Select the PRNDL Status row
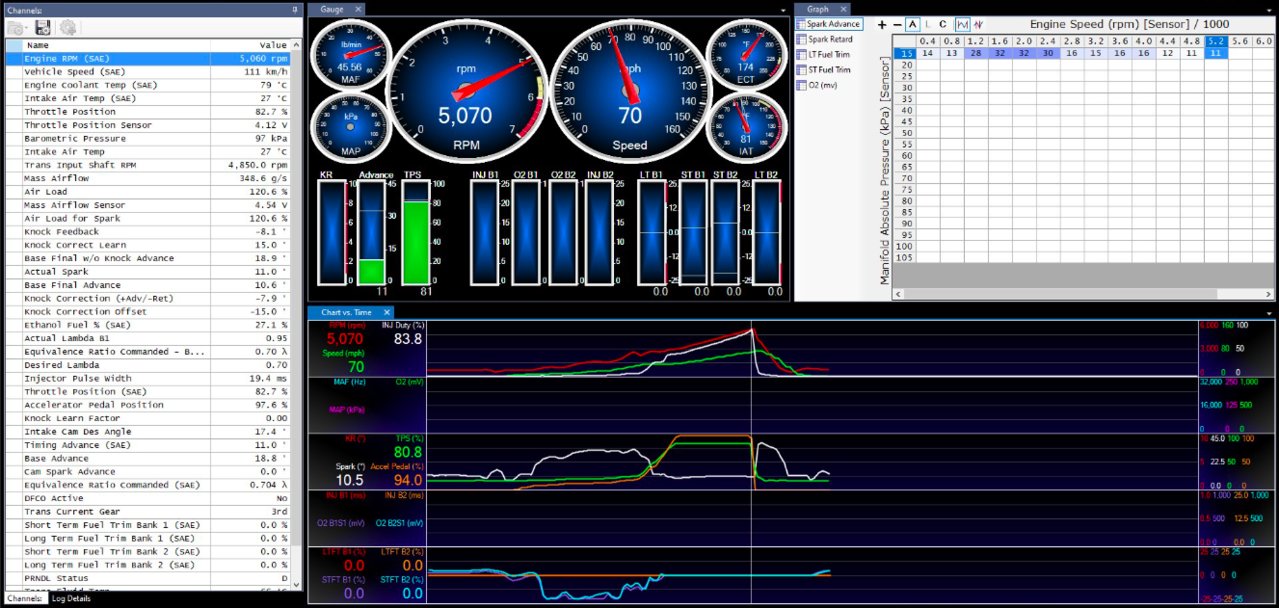This screenshot has height=608, width=1279. coord(148,578)
